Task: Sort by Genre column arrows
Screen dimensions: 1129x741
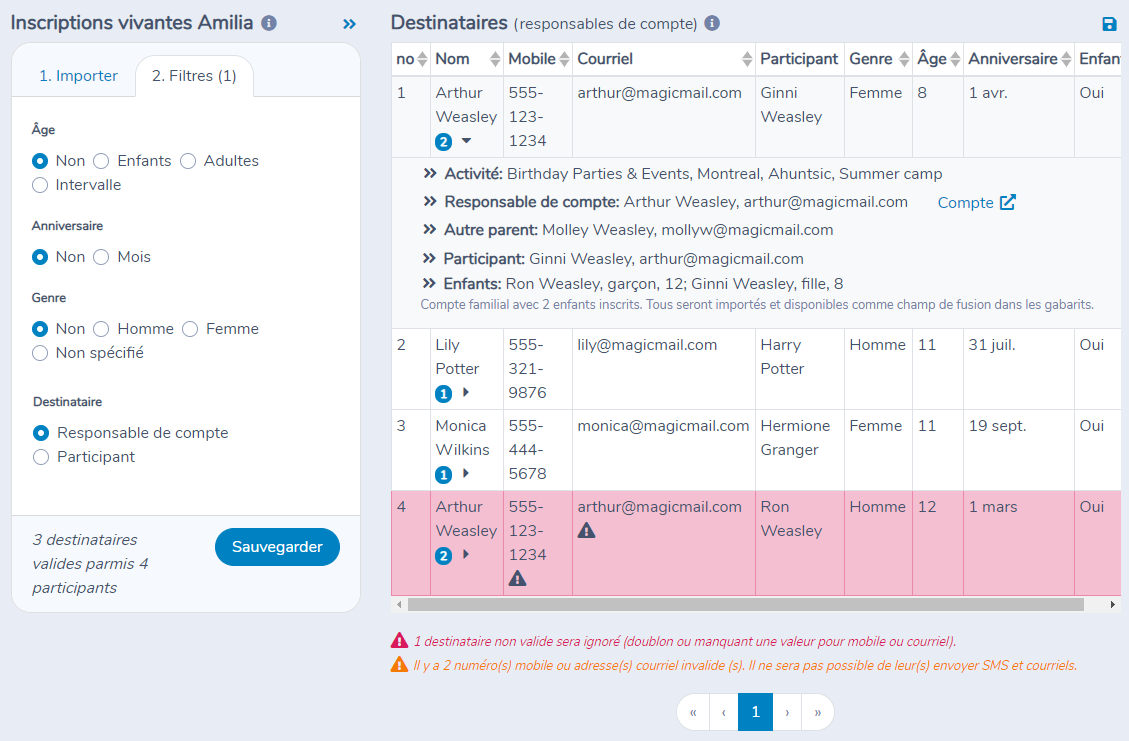Action: (904, 59)
